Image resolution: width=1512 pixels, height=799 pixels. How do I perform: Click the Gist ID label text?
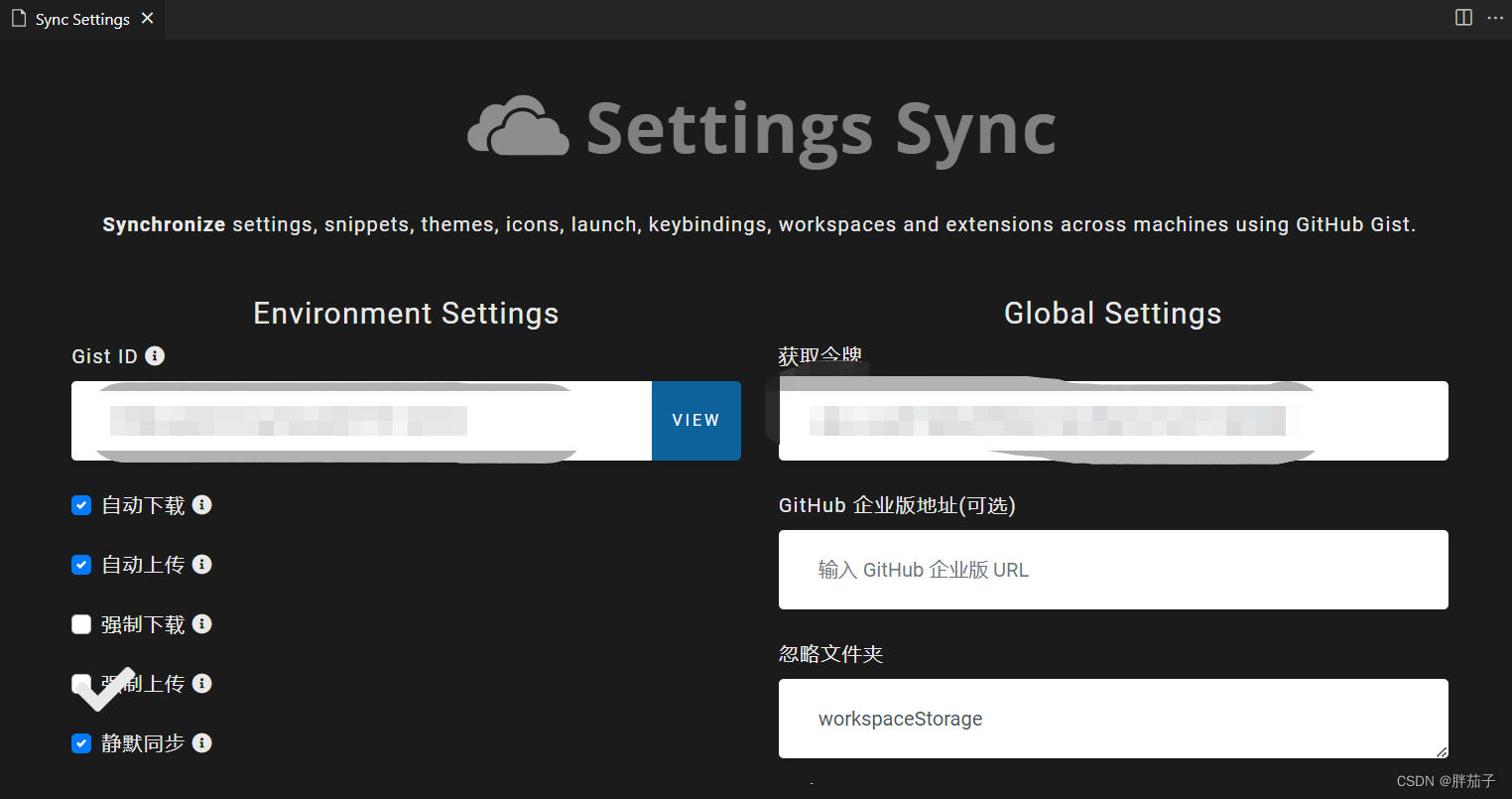[x=104, y=356]
